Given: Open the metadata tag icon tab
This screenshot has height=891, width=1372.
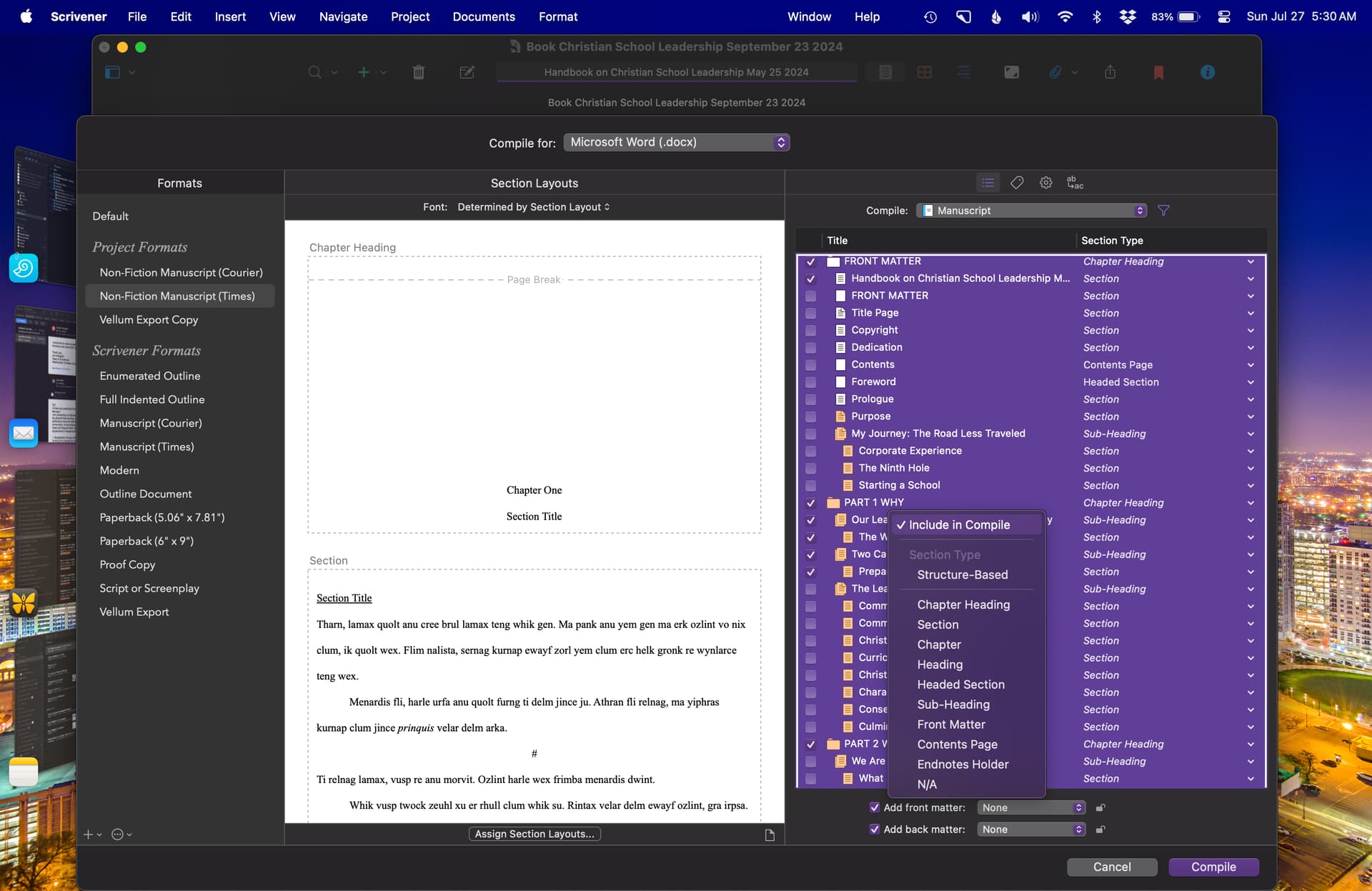Looking at the screenshot, I should pyautogui.click(x=1017, y=183).
